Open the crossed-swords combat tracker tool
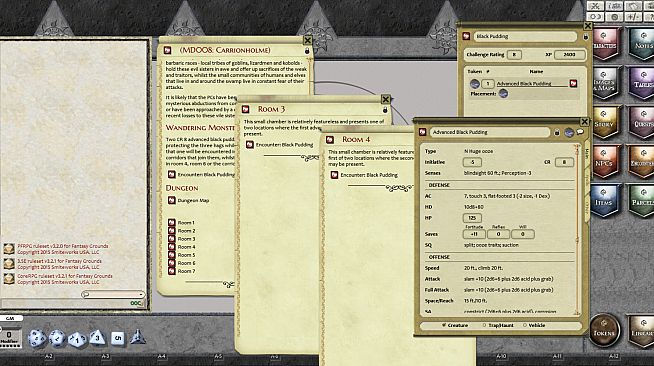Viewport: 654px width, 366px height. [595, 6]
